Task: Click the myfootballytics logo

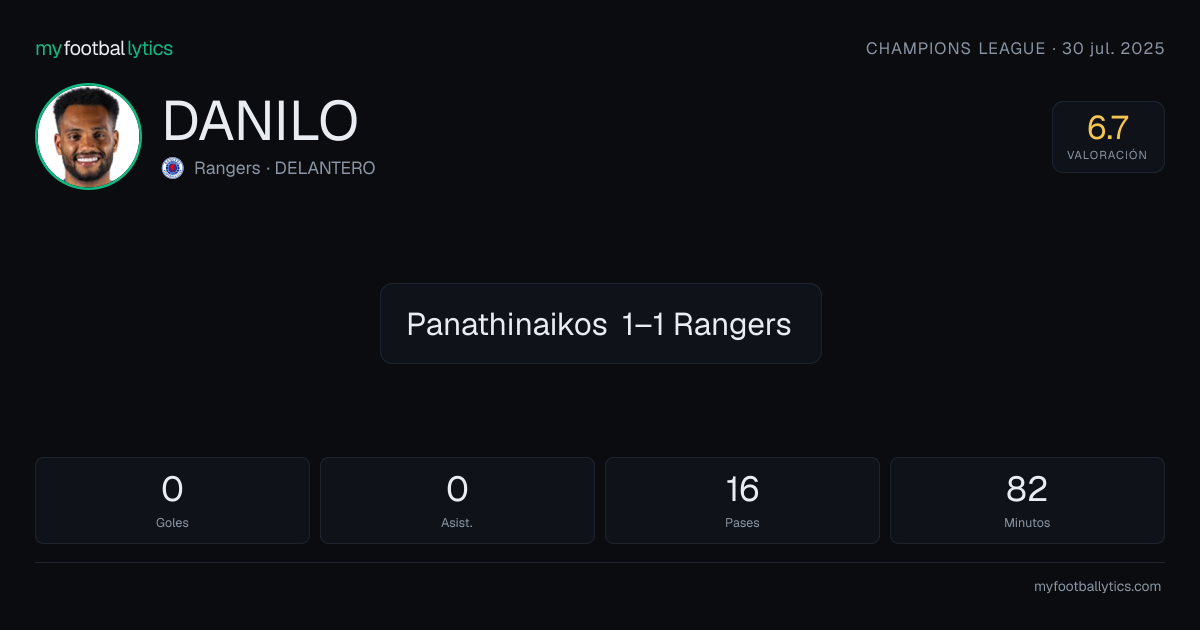Action: (x=104, y=49)
